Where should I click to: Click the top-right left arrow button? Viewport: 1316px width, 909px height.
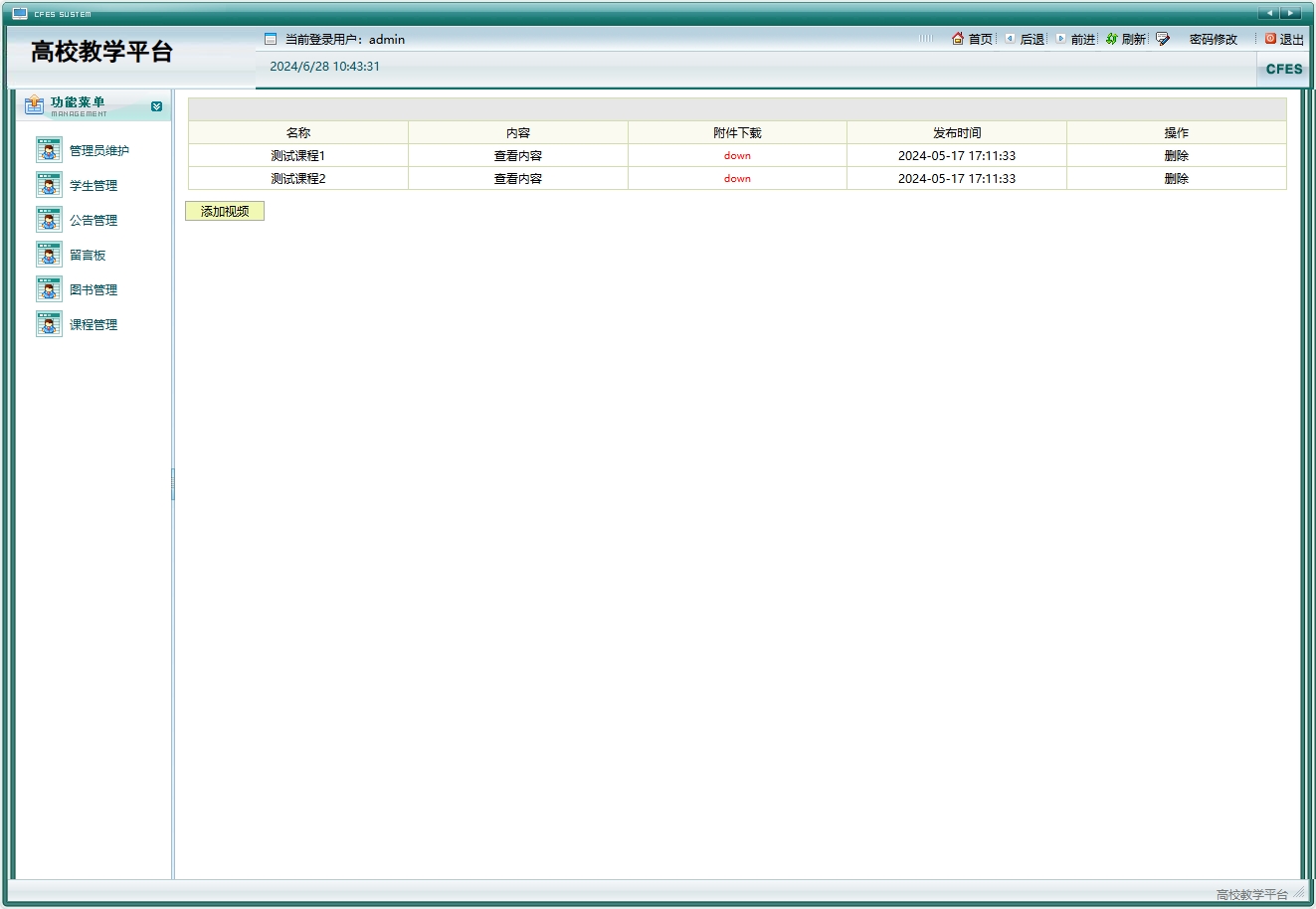1268,13
